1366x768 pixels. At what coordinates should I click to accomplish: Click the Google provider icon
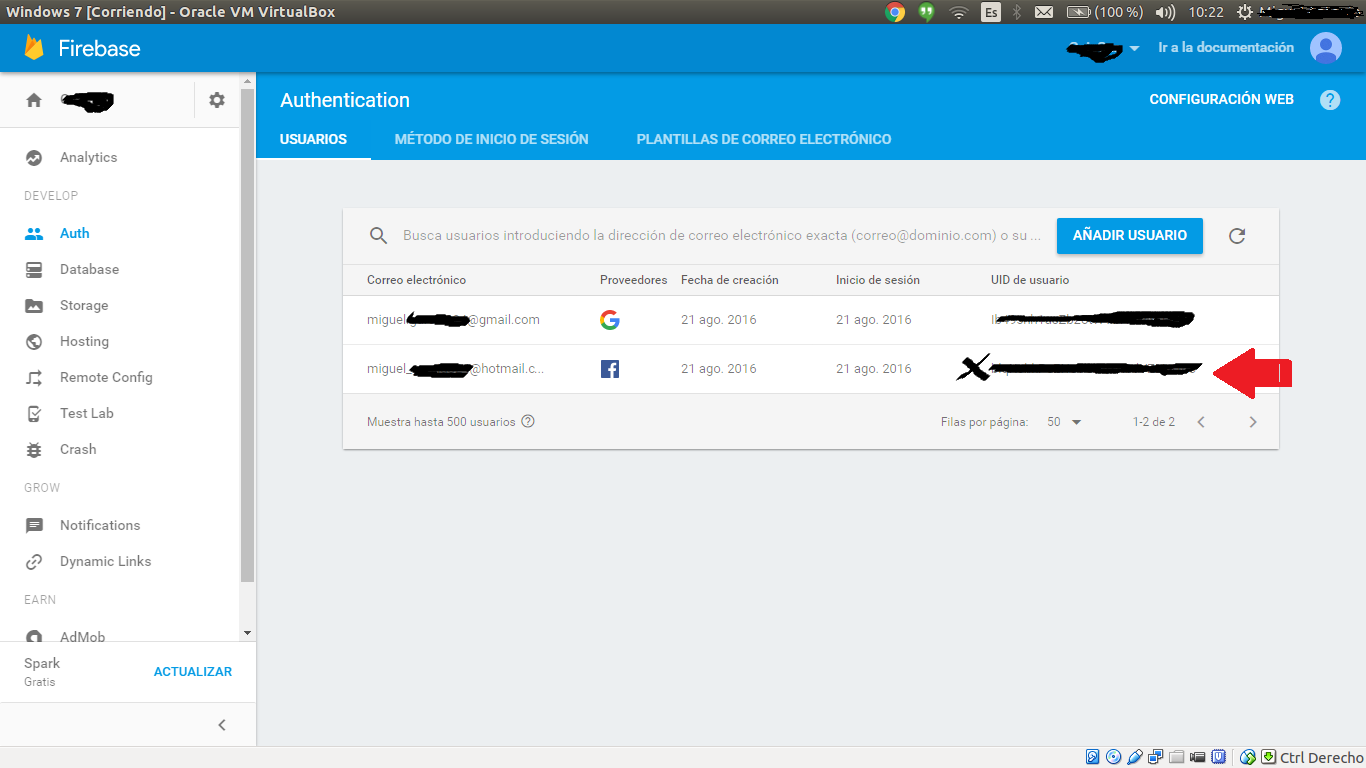[609, 320]
